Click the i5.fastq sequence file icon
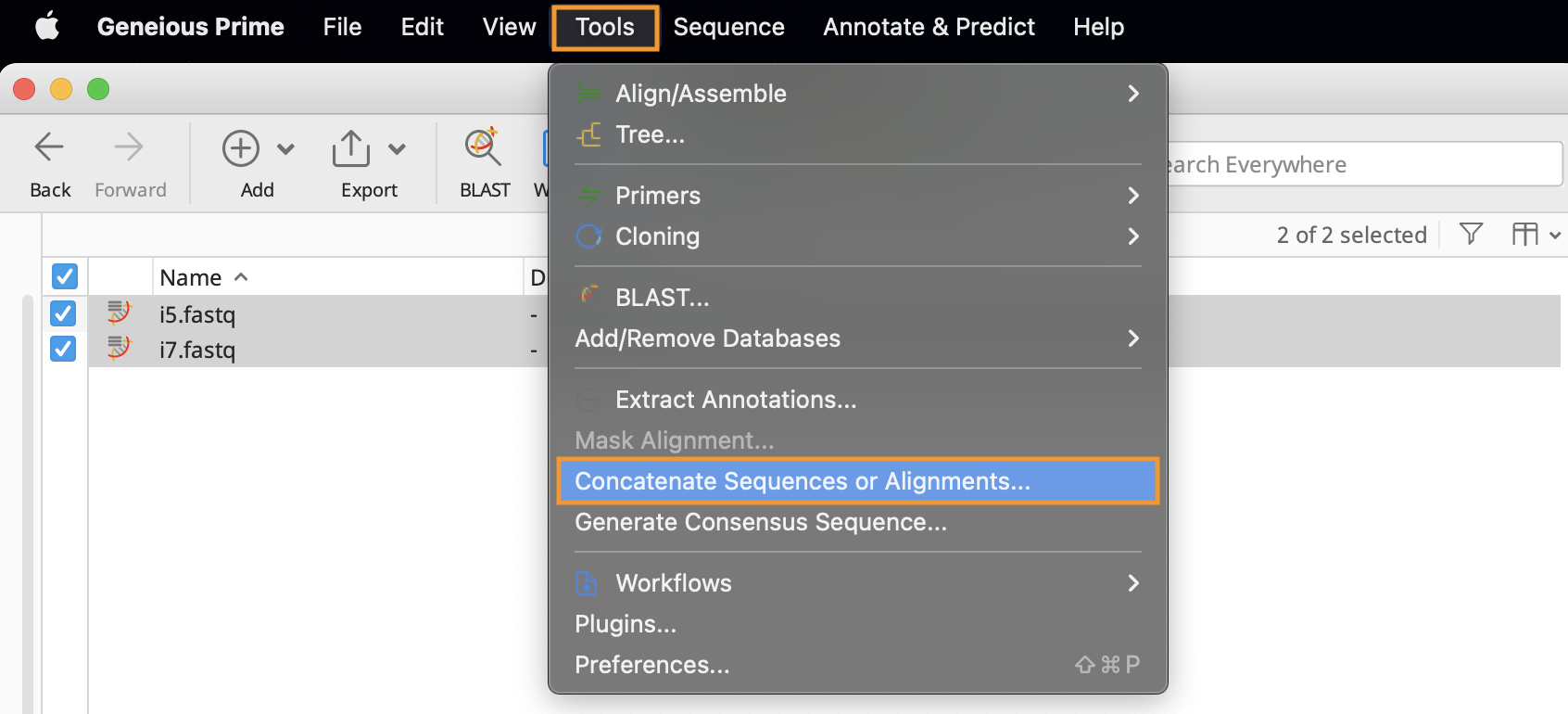The height and width of the screenshot is (714, 1568). pyautogui.click(x=119, y=313)
